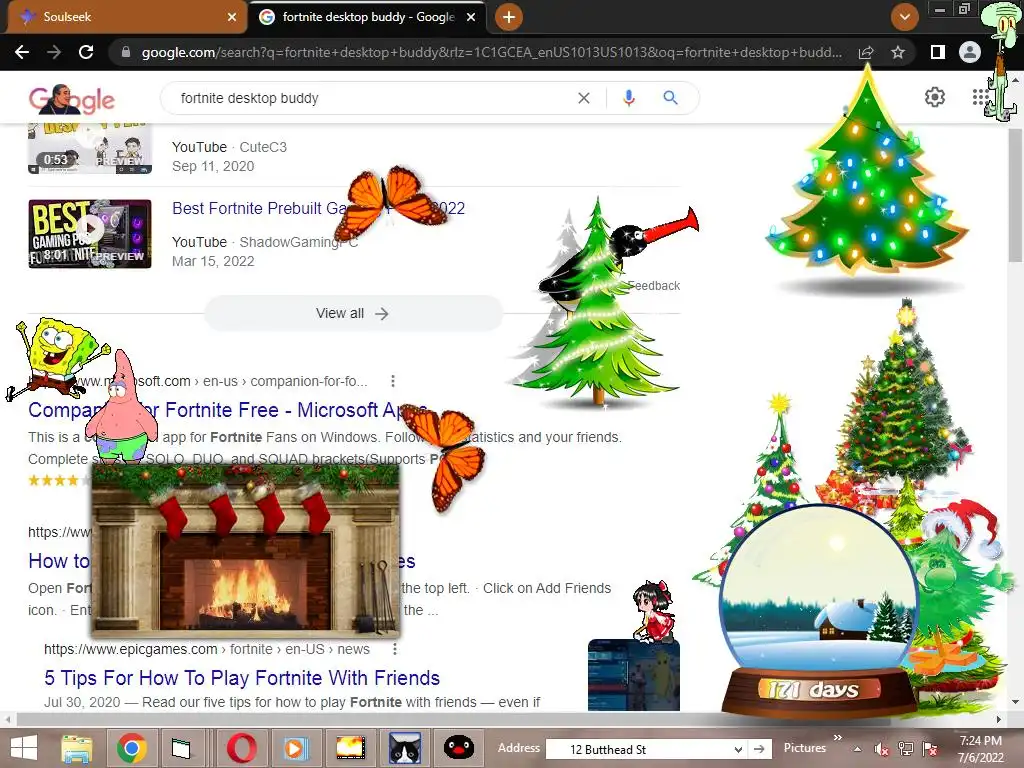Click the URL in the address bar
The image size is (1024, 768).
click(491, 52)
